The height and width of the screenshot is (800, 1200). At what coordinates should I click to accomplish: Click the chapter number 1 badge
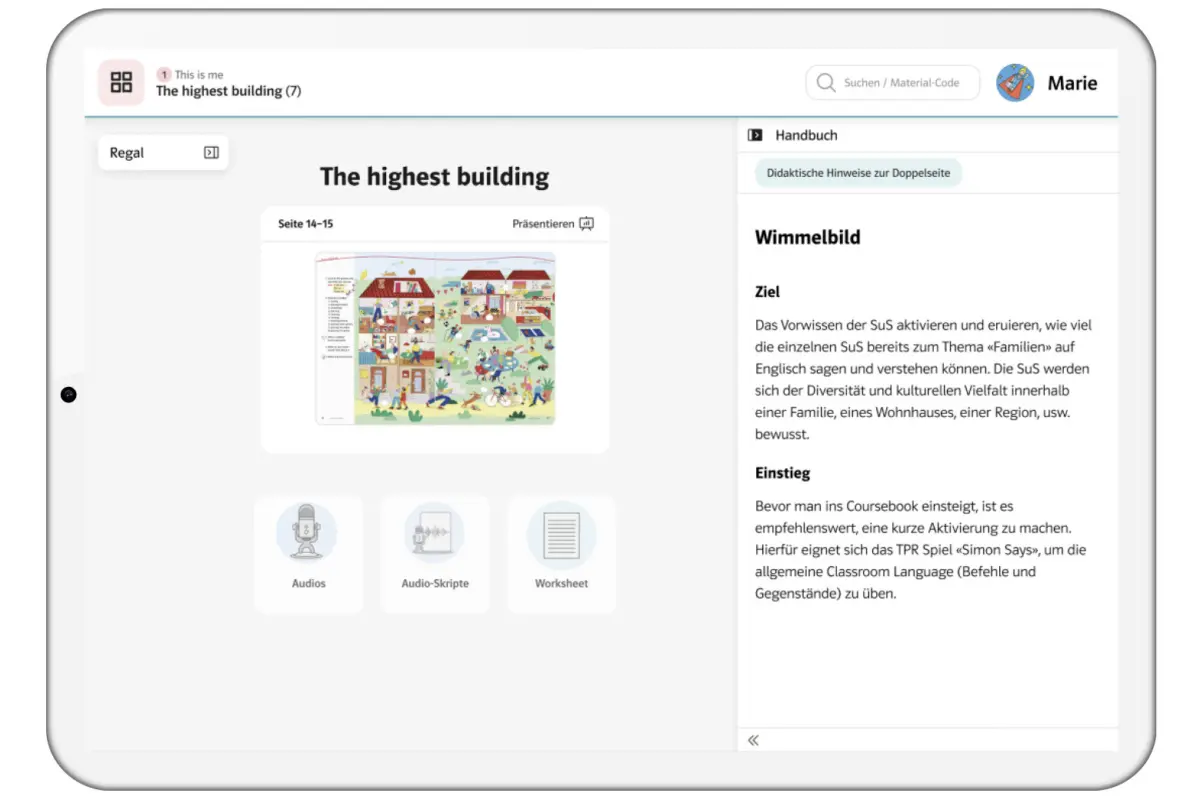coord(164,74)
